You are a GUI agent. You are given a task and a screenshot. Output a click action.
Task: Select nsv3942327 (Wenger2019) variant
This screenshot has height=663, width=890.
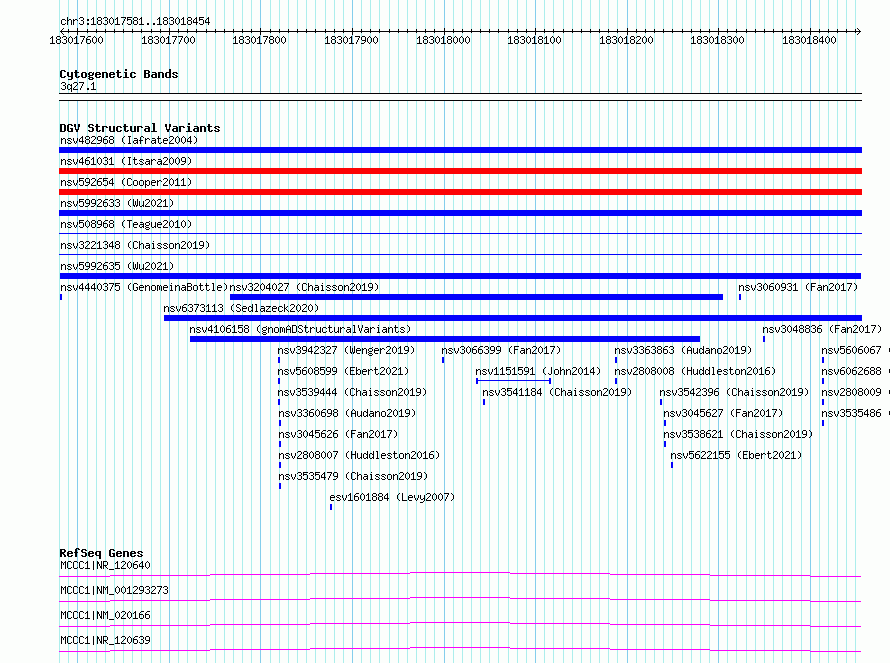[346, 350]
